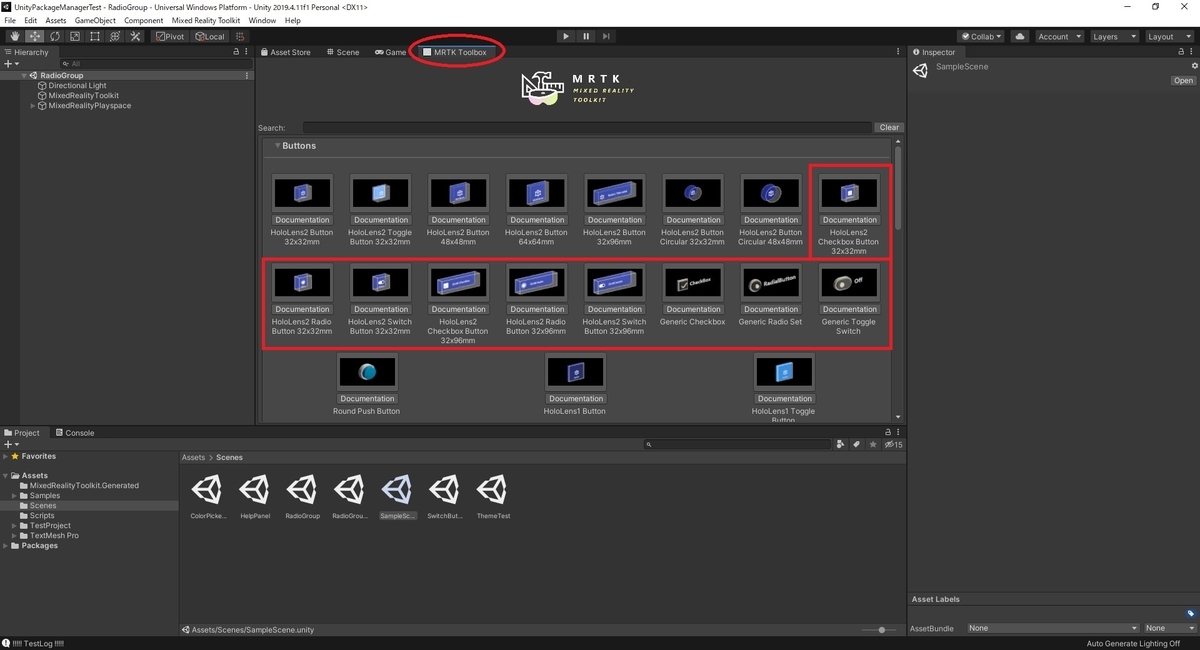Toggle Auto Generate Lighting status
Viewport: 1200px width, 650px height.
click(1133, 643)
